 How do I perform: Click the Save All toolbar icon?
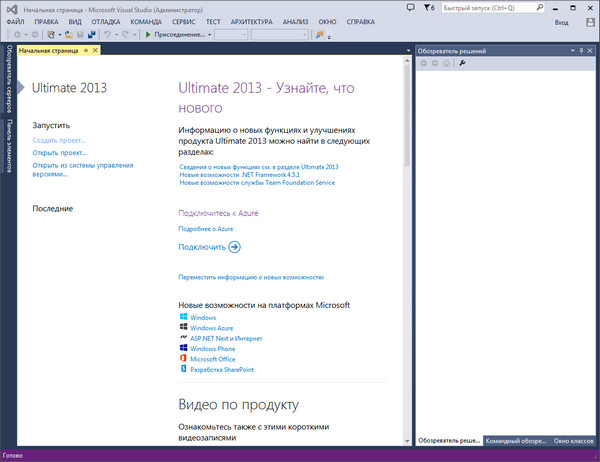pyautogui.click(x=91, y=35)
